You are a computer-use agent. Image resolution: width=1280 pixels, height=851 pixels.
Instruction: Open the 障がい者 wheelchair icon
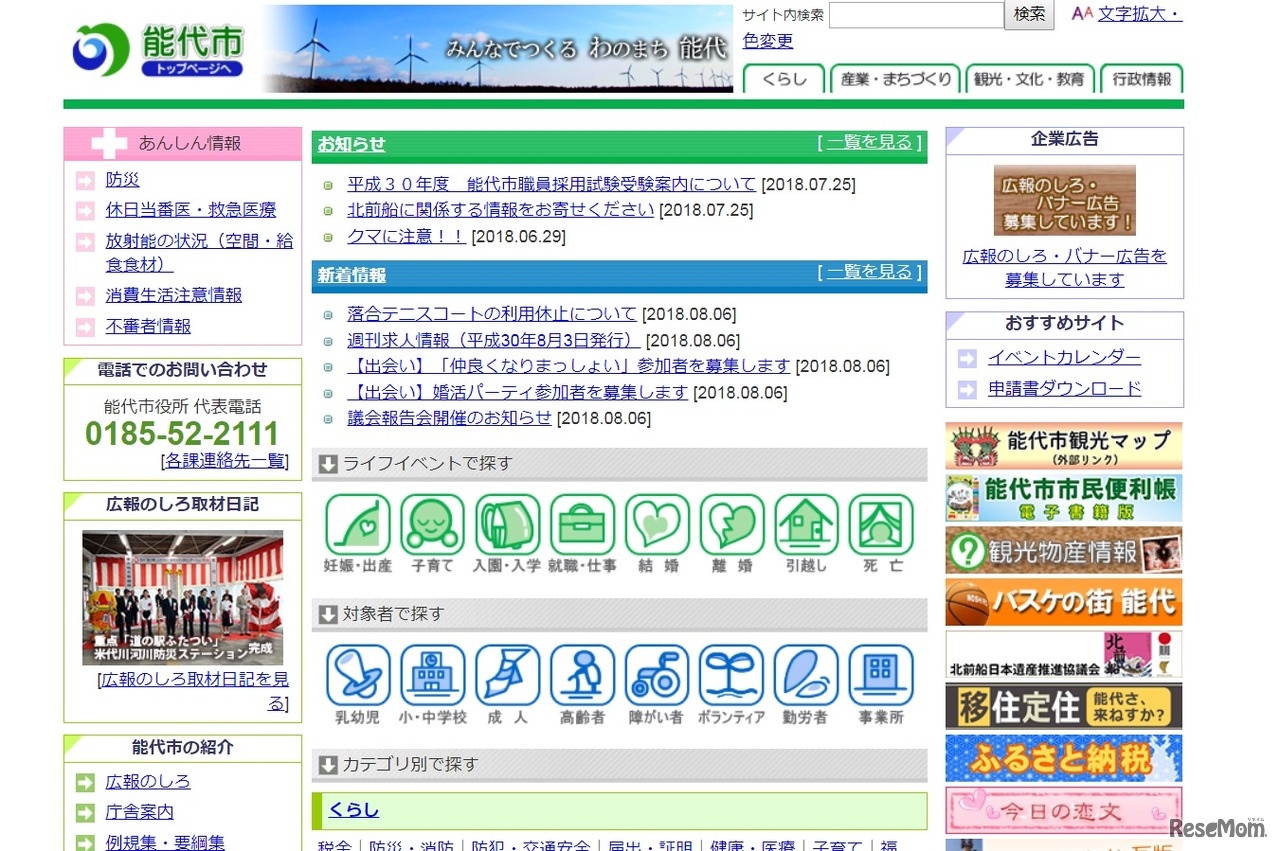(x=657, y=685)
